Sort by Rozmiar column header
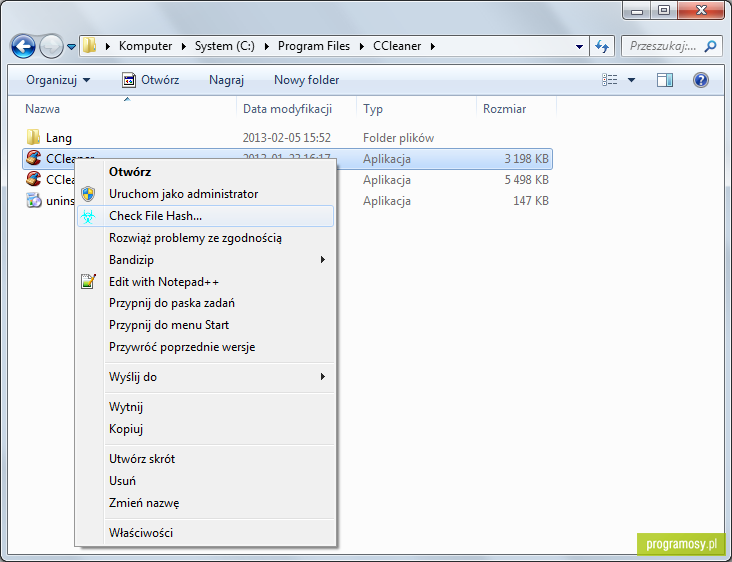This screenshot has height=562, width=732. pos(504,109)
